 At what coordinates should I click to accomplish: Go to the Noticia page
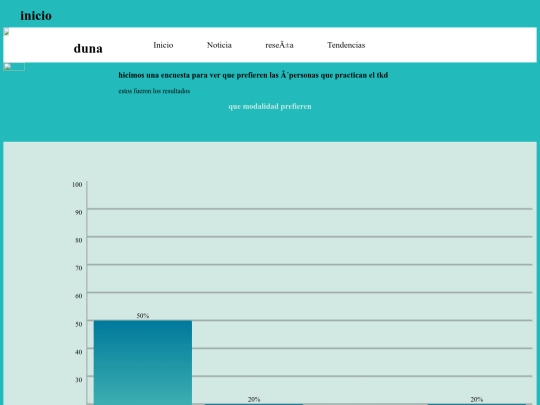click(219, 45)
